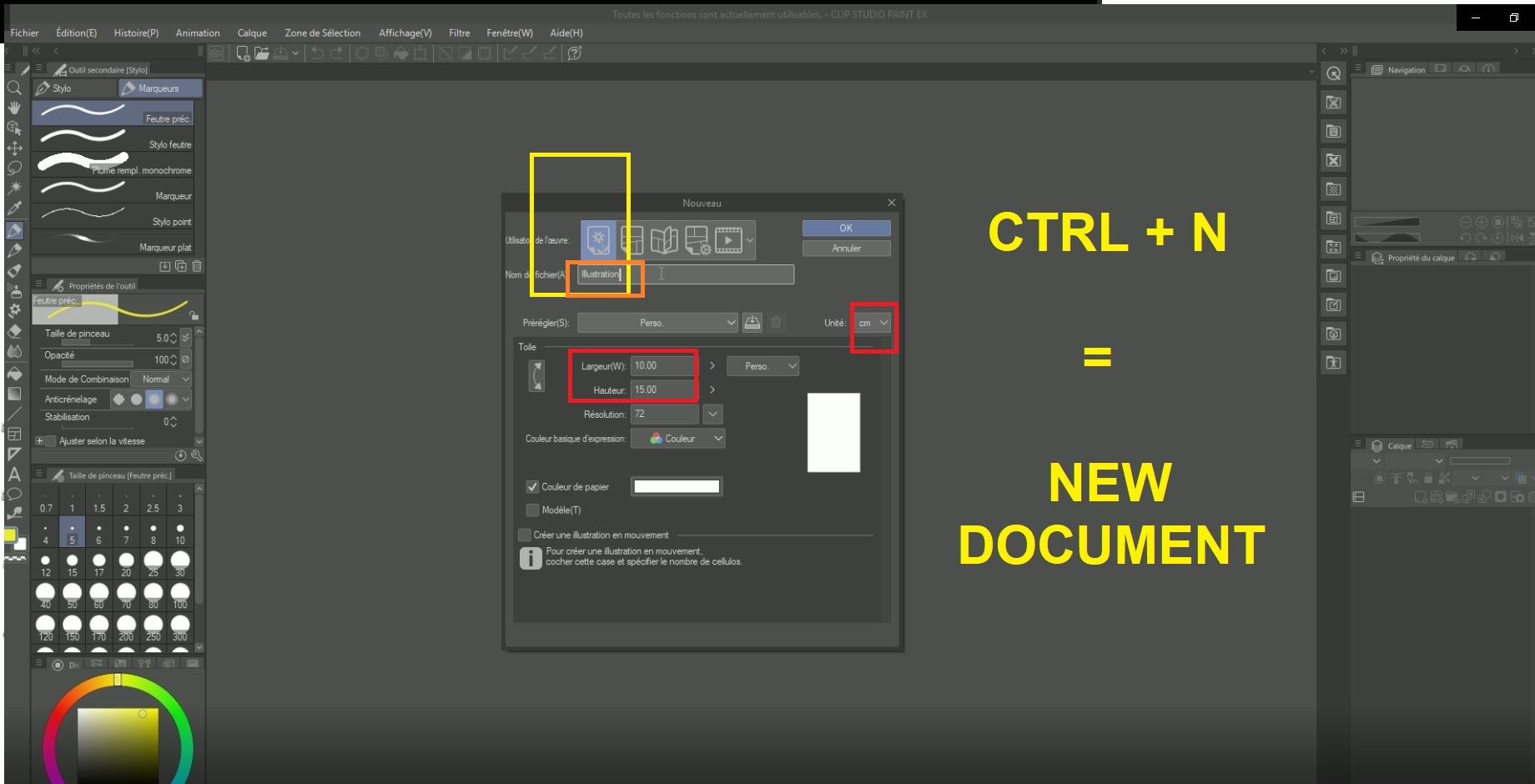Select the Comic work type icon
1535x784 pixels.
(x=632, y=240)
